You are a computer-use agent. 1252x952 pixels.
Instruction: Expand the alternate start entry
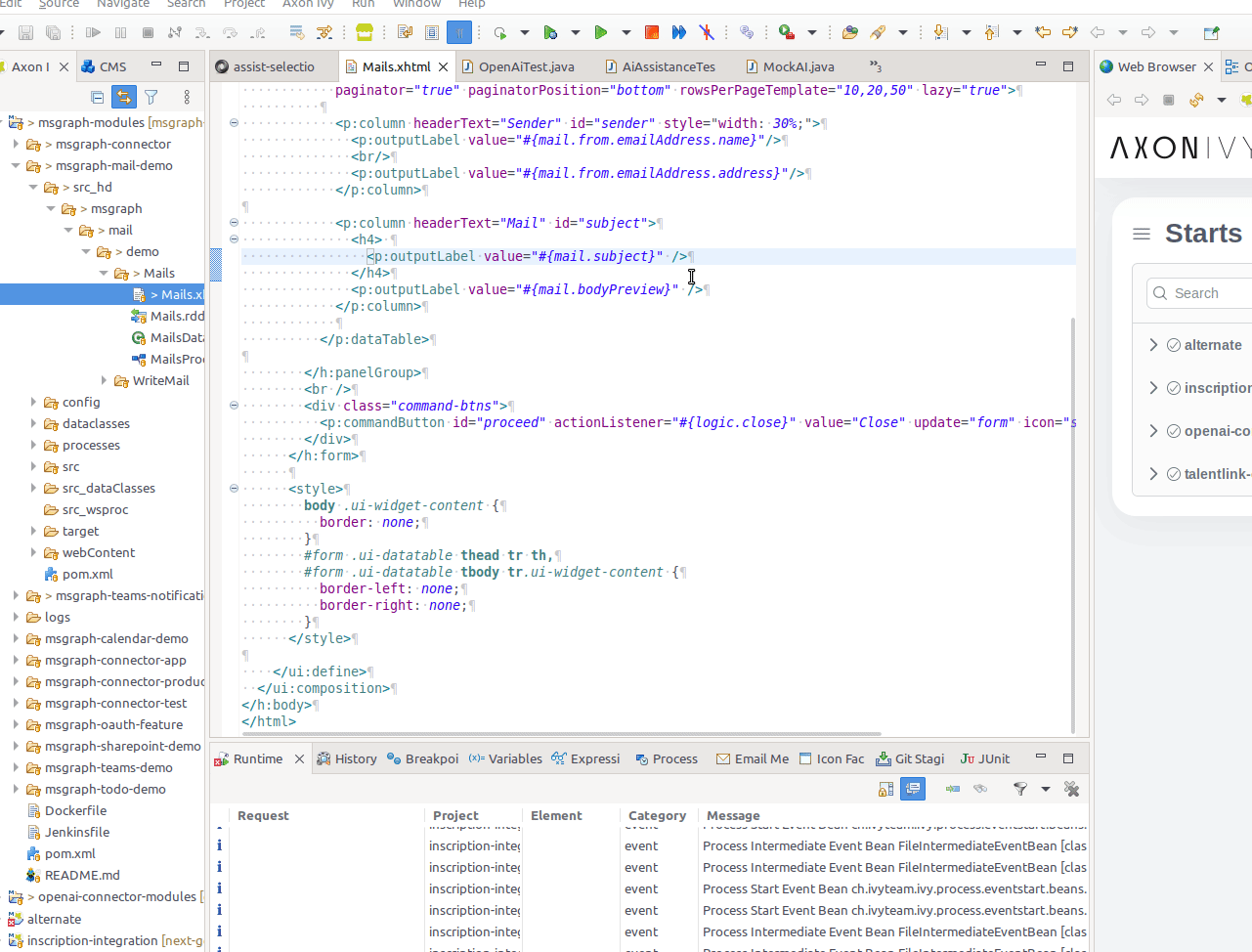click(x=1153, y=344)
